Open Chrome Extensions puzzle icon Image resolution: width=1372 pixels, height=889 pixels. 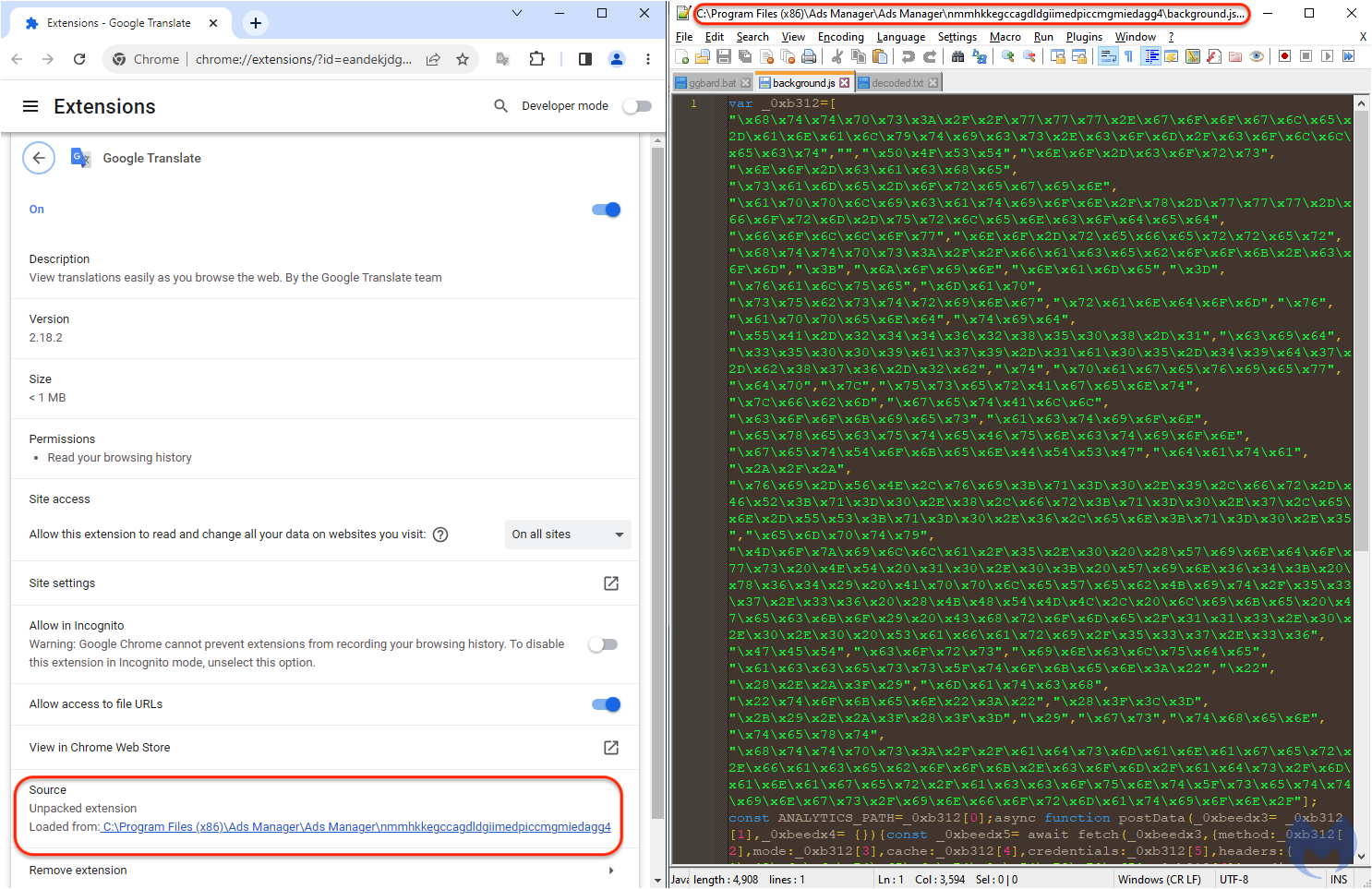[536, 59]
